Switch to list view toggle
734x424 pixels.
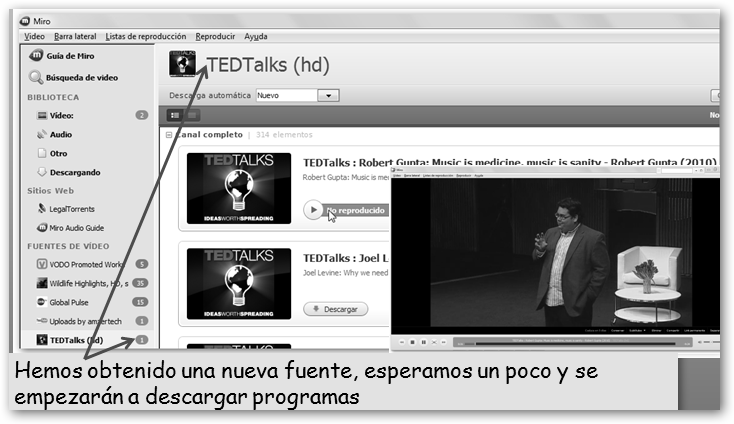[174, 115]
